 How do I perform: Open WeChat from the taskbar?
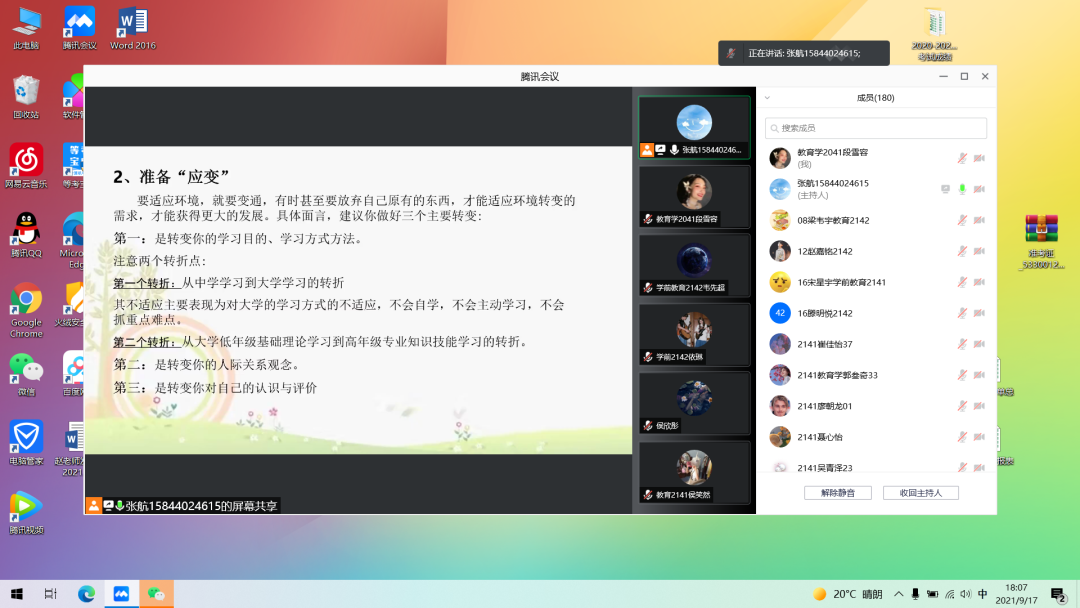point(155,594)
